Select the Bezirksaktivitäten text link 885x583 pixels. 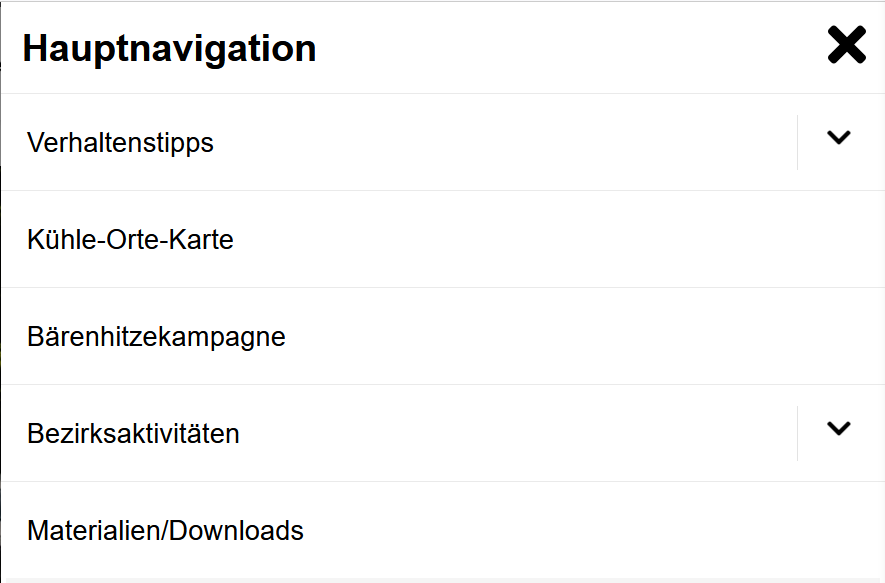tap(133, 434)
